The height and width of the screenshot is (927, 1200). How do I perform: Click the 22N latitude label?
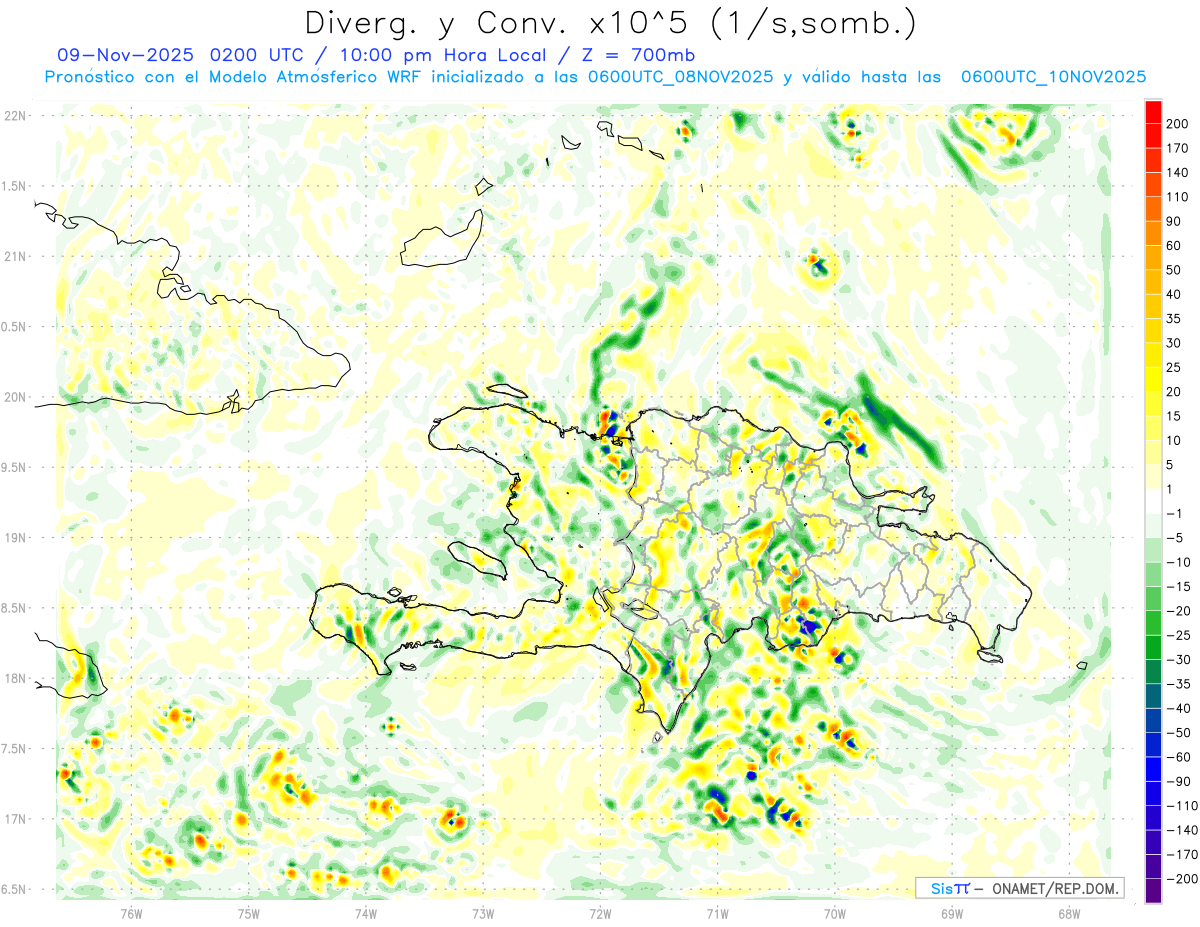14,116
